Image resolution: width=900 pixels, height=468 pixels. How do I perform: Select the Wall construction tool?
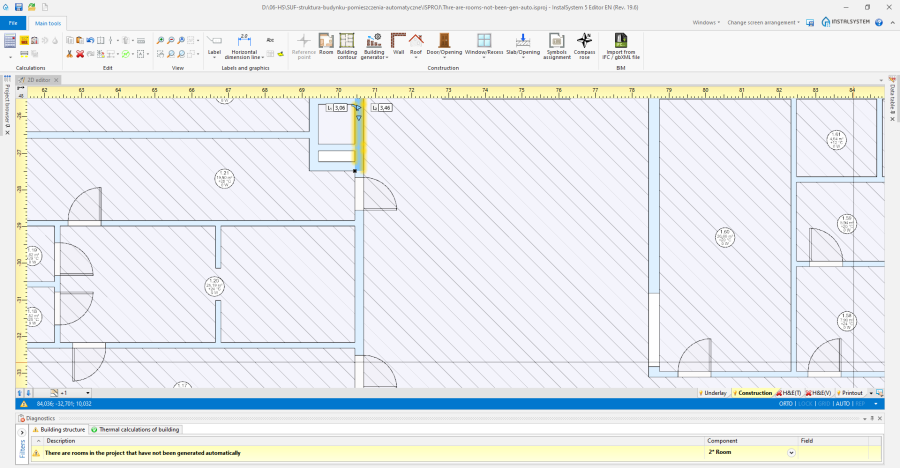398,45
